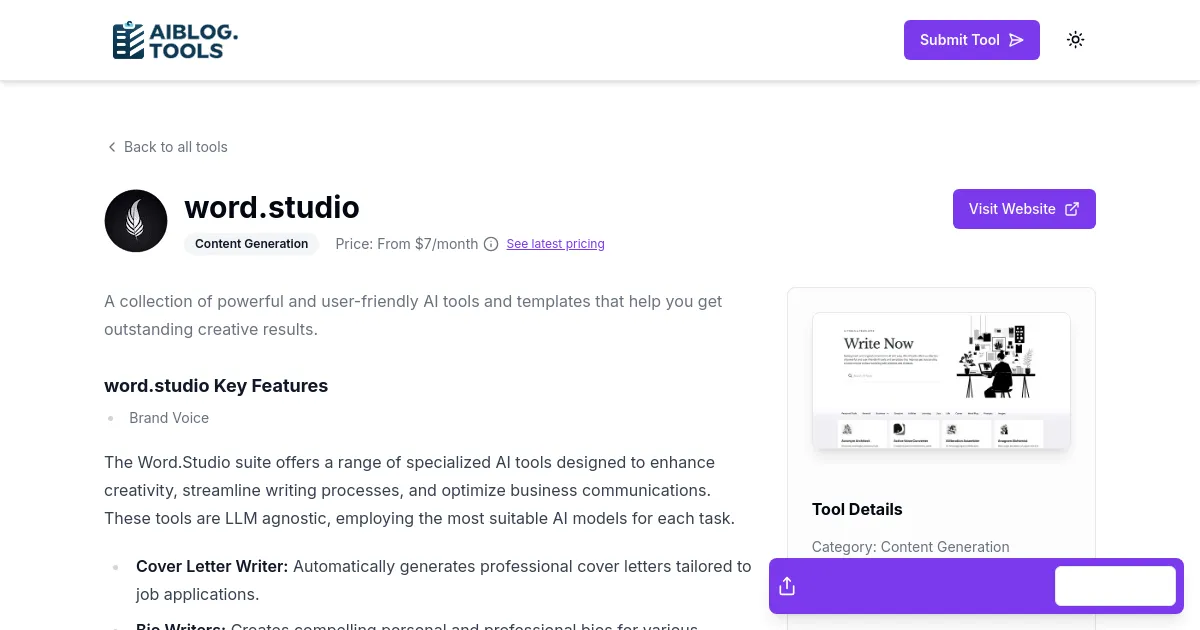Go back via the Back to all tools link
1200x630 pixels.
[x=175, y=147]
